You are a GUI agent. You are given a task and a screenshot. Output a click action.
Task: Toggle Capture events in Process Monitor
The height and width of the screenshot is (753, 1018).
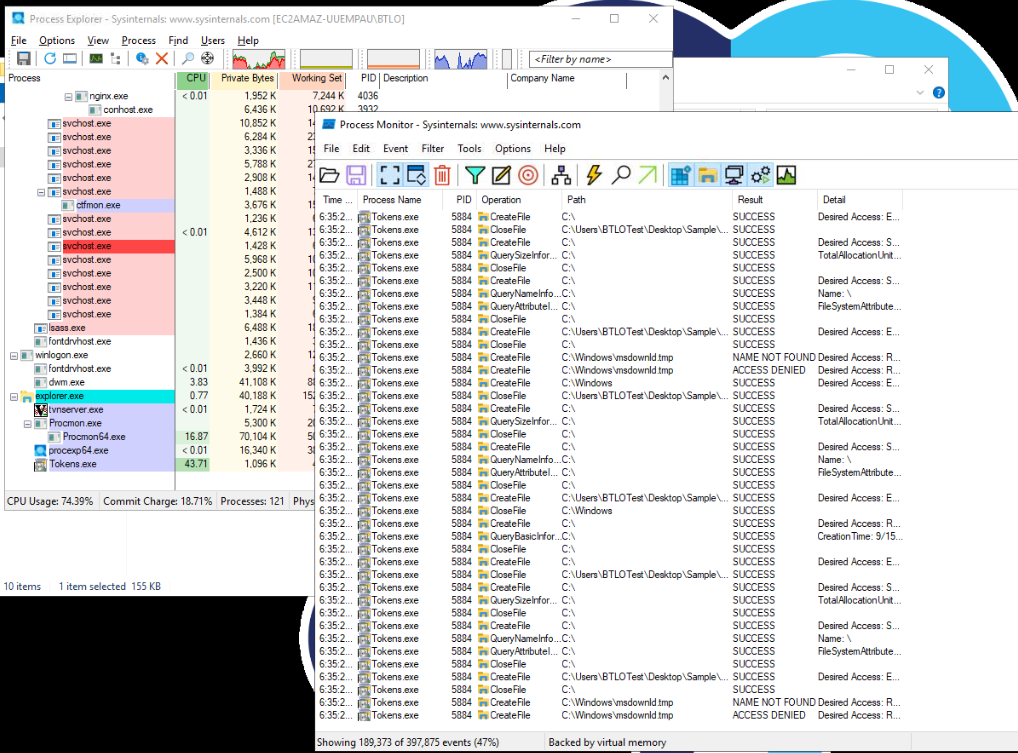point(390,175)
